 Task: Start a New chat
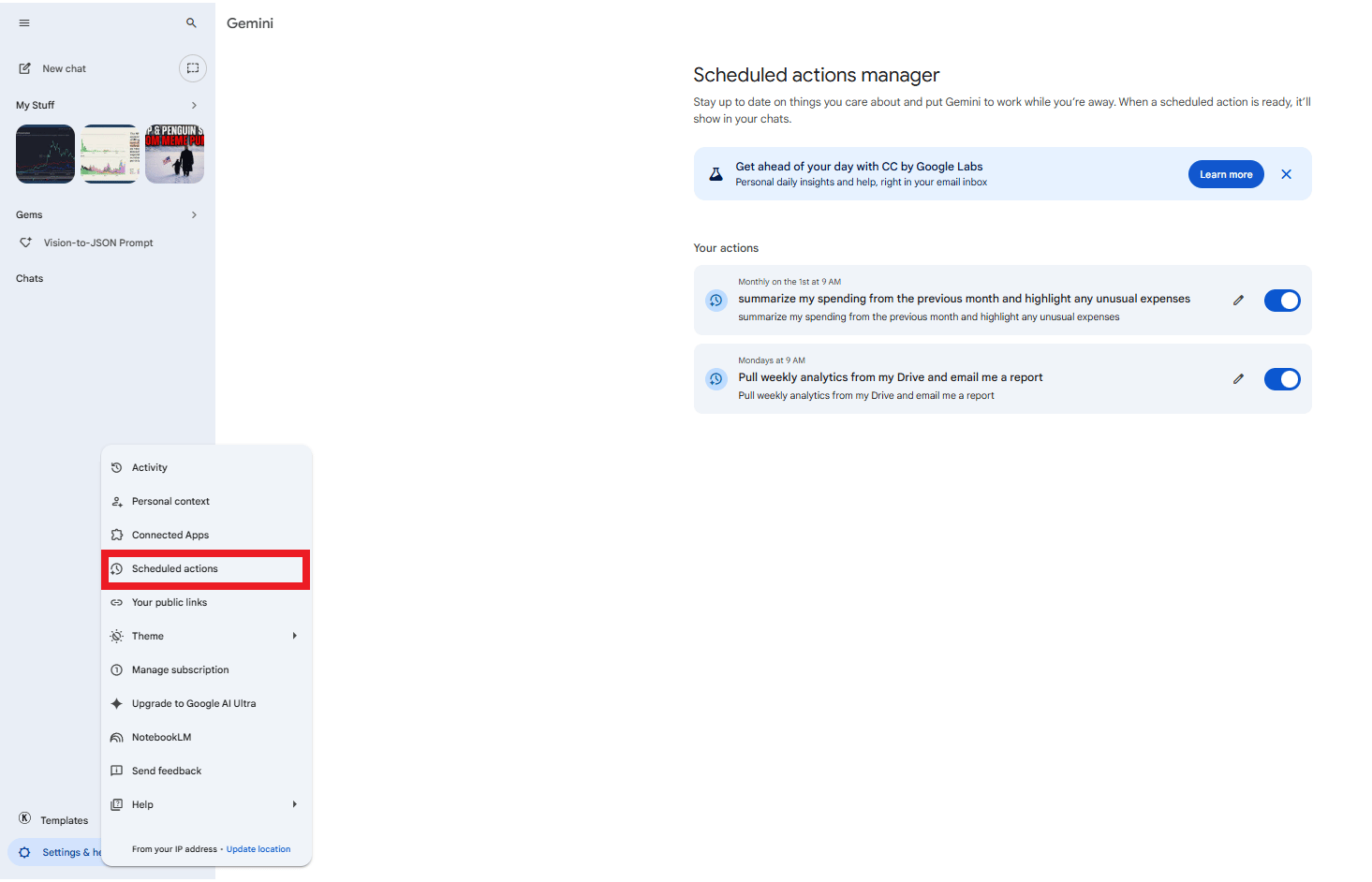(x=64, y=68)
